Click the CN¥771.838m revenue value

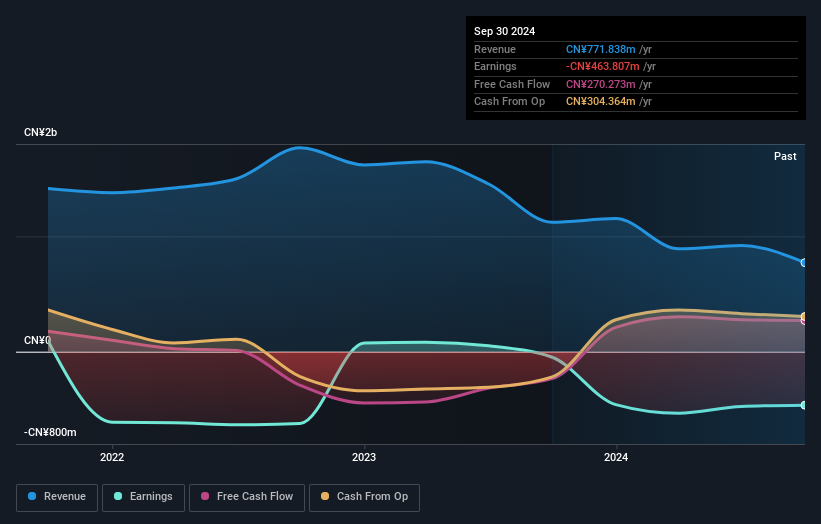click(x=600, y=49)
